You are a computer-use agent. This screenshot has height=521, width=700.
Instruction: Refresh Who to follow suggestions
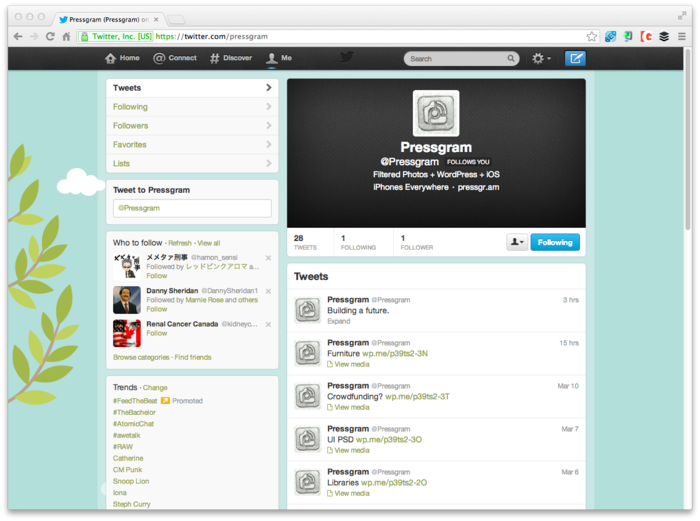coord(180,243)
